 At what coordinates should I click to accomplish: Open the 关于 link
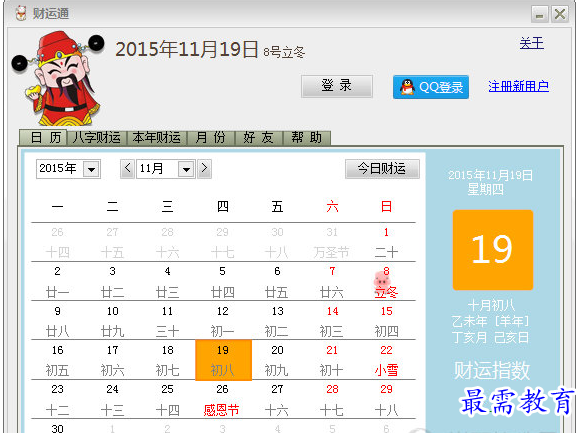click(531, 43)
